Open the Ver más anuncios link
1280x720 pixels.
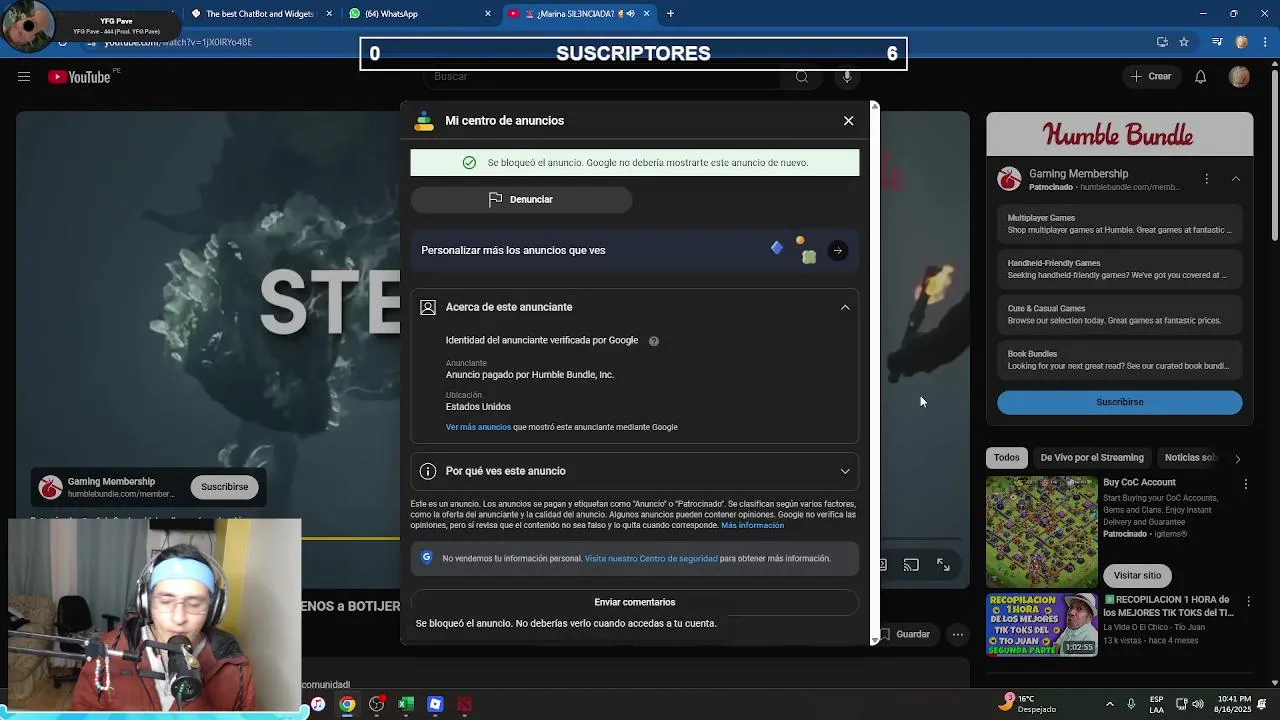coord(478,427)
